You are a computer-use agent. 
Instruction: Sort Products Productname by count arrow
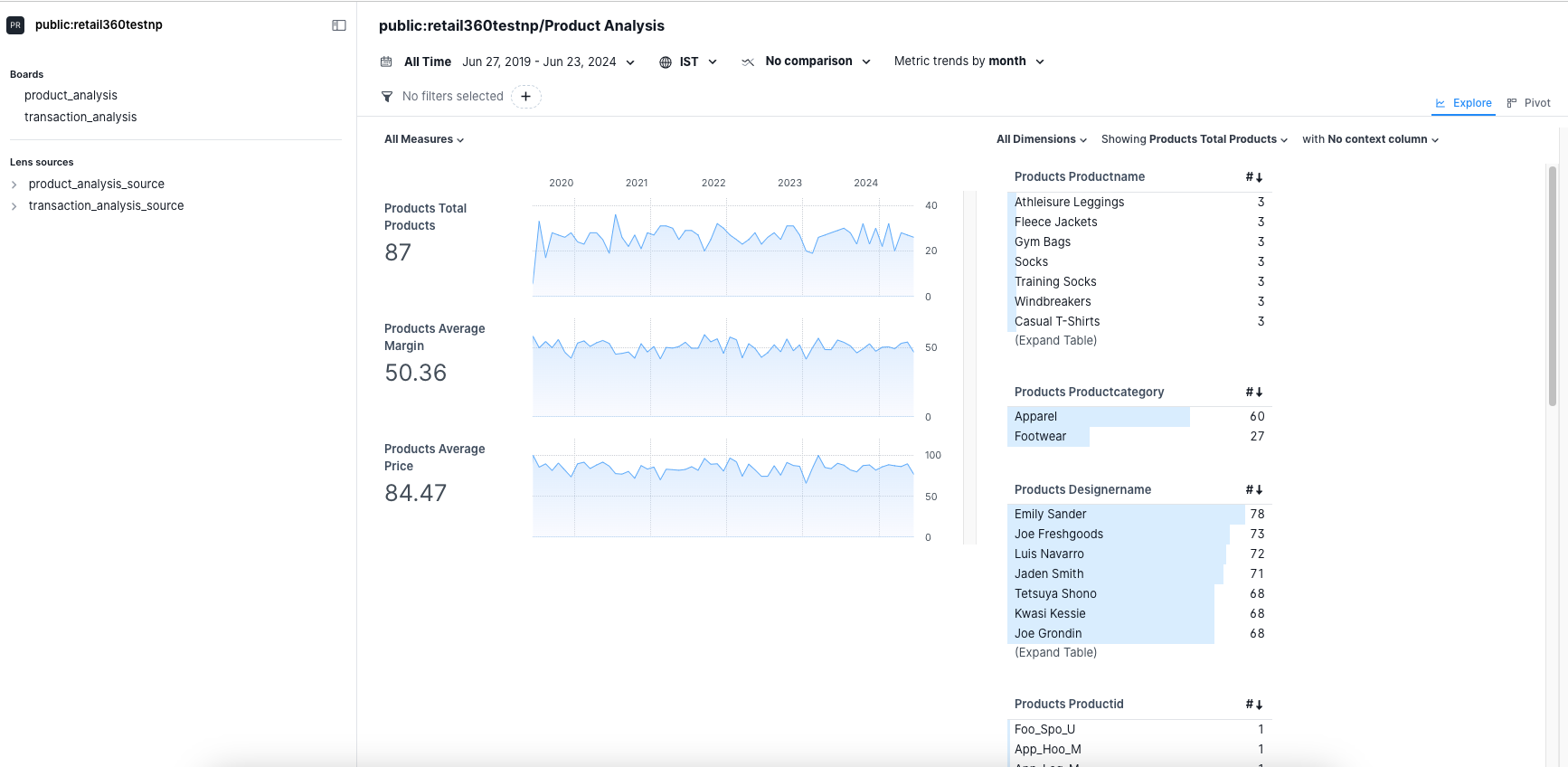click(1254, 177)
